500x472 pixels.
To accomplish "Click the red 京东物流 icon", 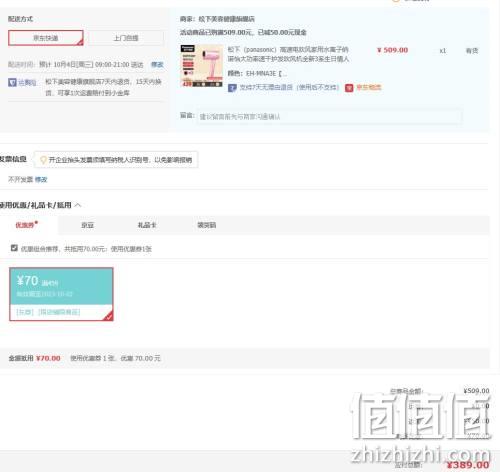I will 349,88.
